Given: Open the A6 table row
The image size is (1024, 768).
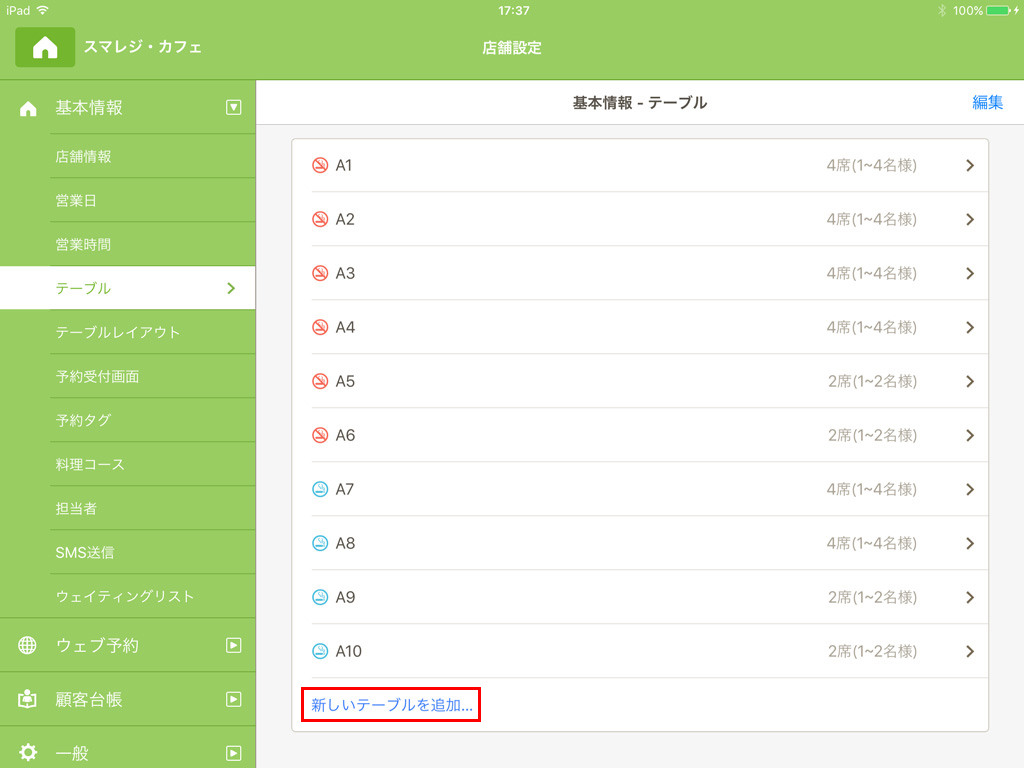Looking at the screenshot, I should click(640, 435).
